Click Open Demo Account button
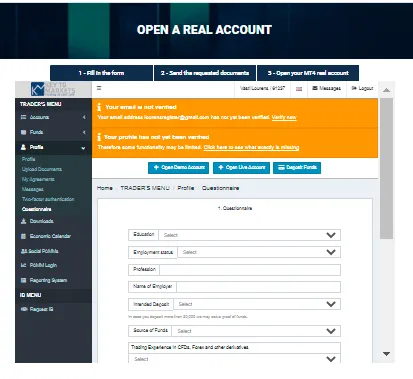The width and height of the screenshot is (413, 379). [178, 168]
